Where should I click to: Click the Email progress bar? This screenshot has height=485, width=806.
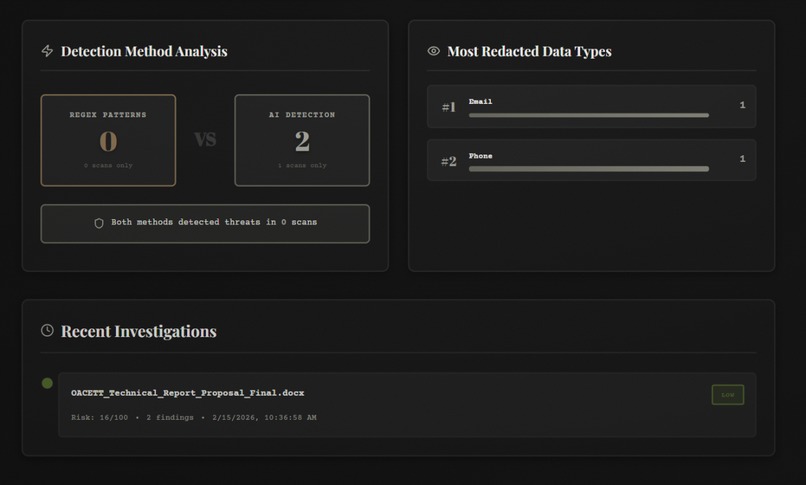coord(589,115)
